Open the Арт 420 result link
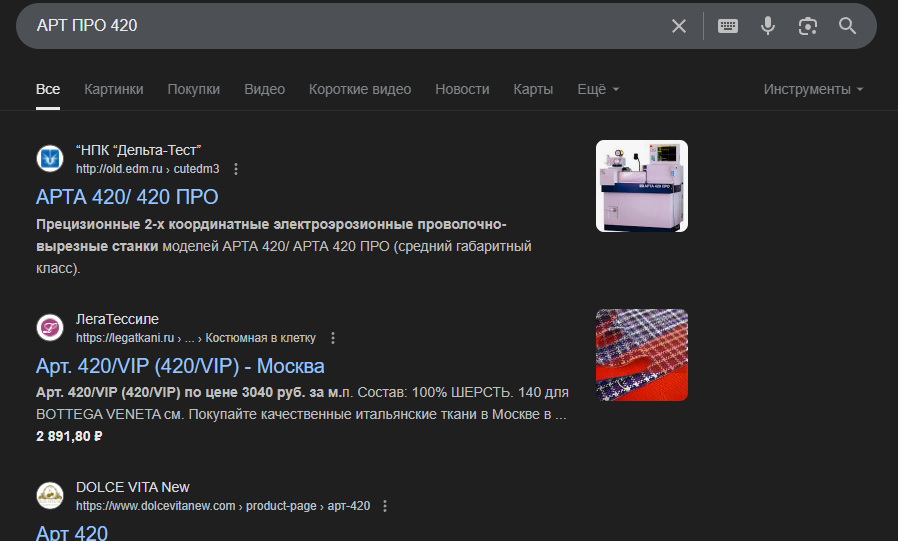The height and width of the screenshot is (541, 898). (x=72, y=533)
